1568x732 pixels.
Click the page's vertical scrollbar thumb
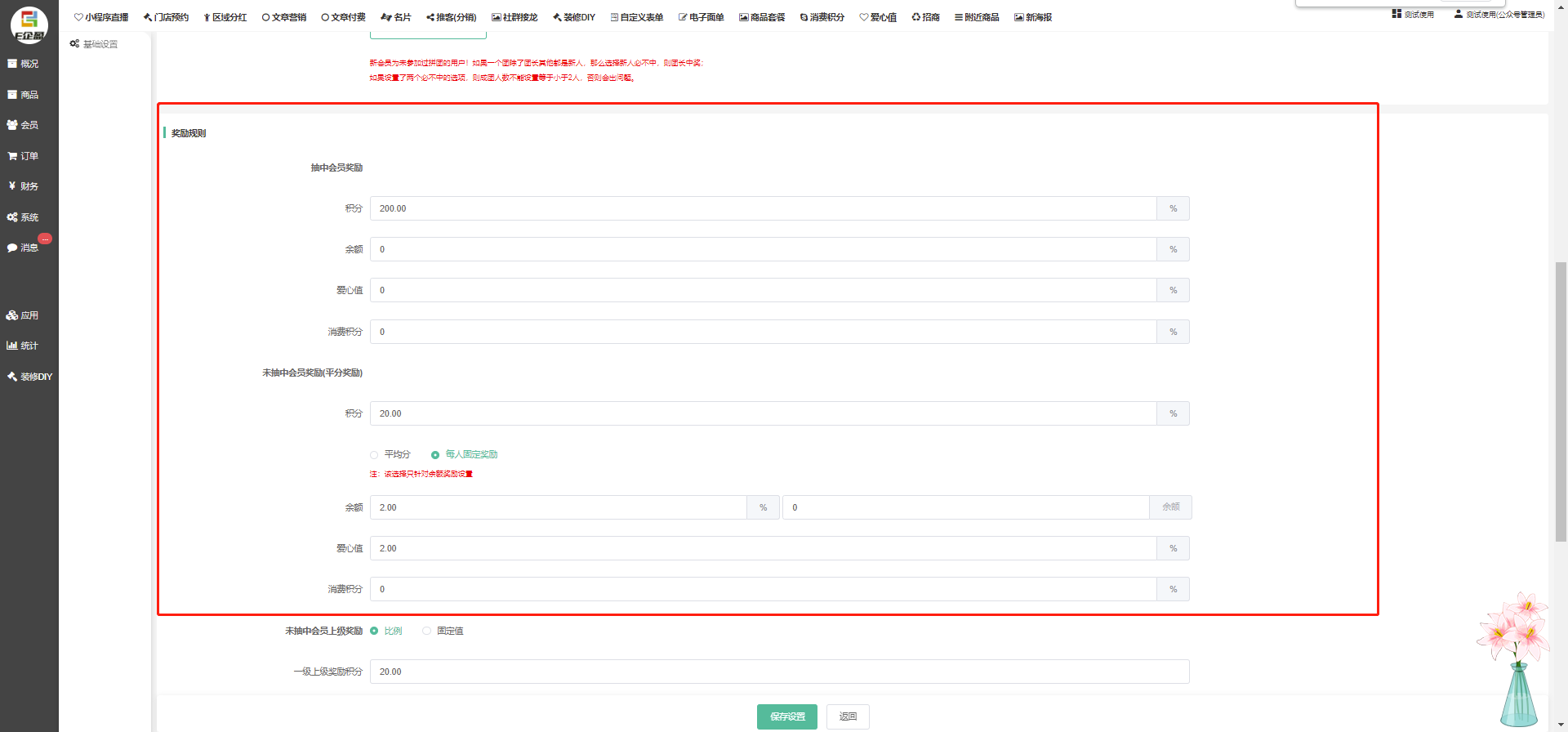(x=1561, y=400)
